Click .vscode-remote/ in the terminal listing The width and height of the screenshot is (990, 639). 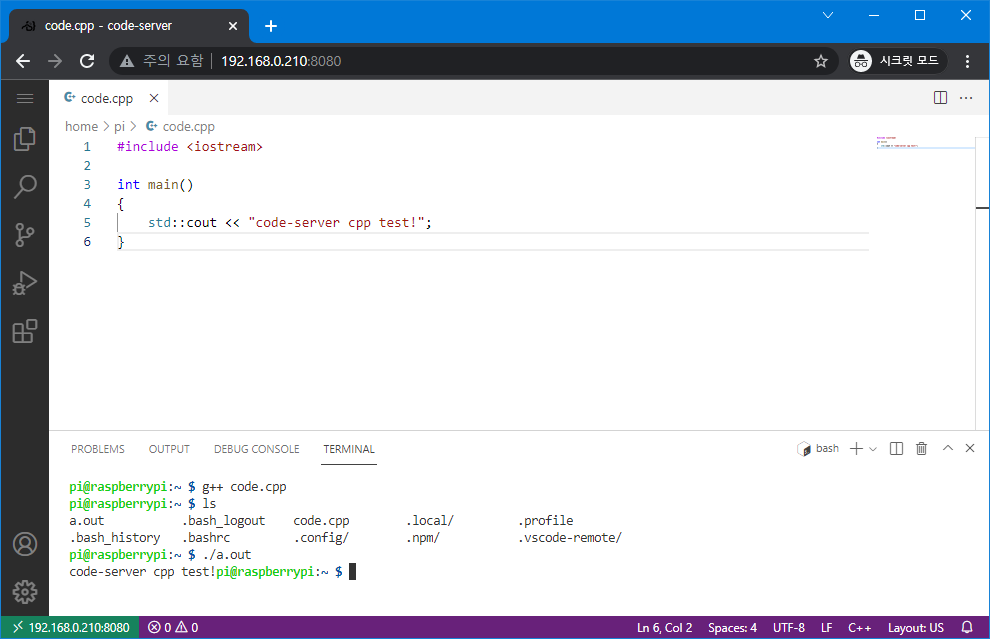[x=570, y=538]
